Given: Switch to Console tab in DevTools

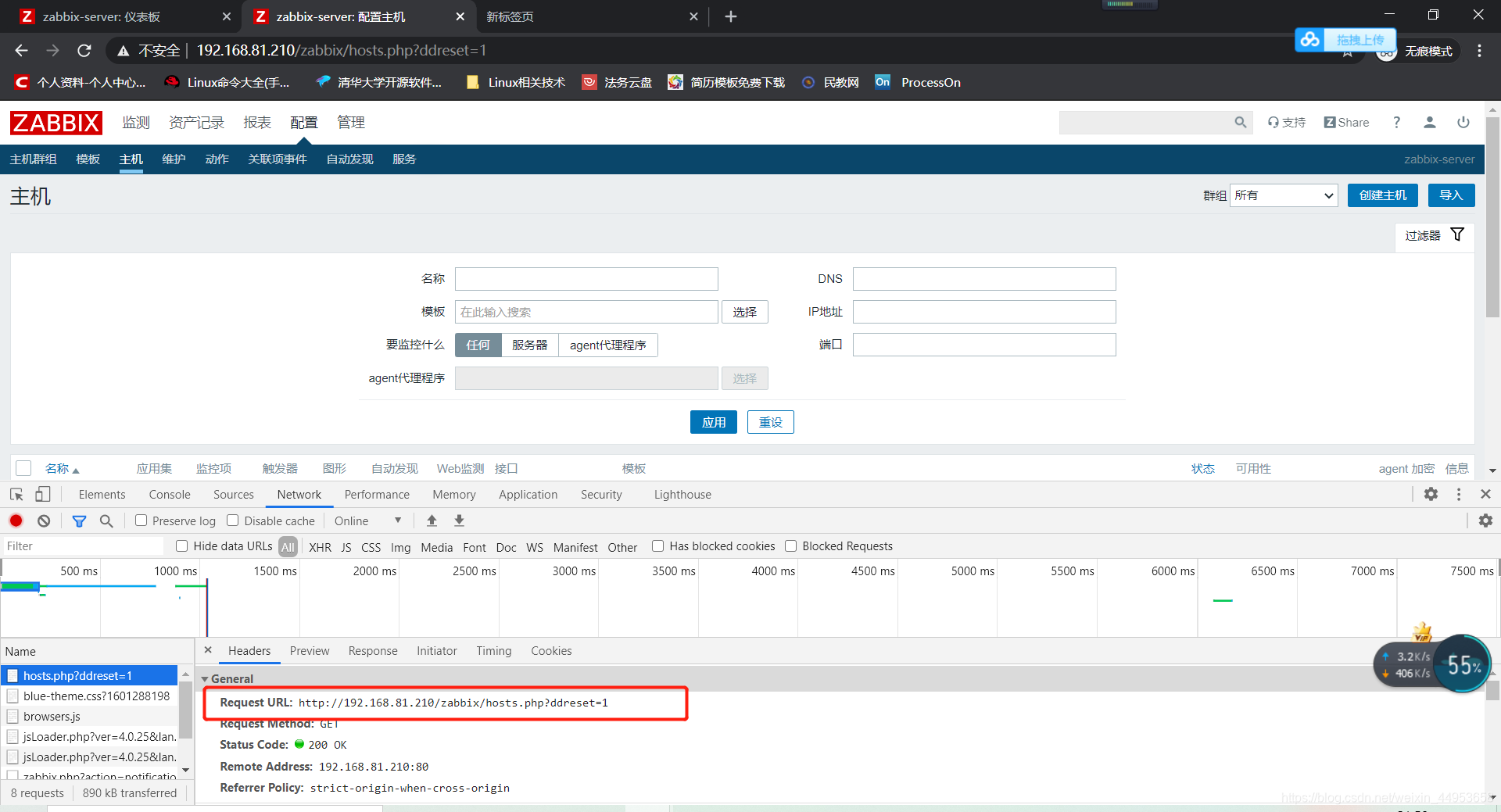Looking at the screenshot, I should [x=170, y=495].
